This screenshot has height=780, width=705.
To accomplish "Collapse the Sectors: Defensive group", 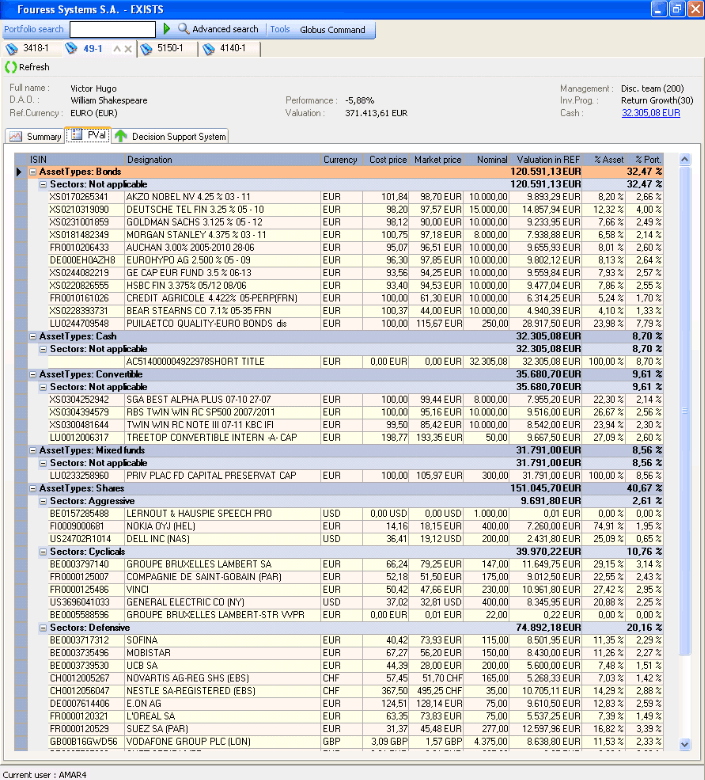I will point(43,628).
